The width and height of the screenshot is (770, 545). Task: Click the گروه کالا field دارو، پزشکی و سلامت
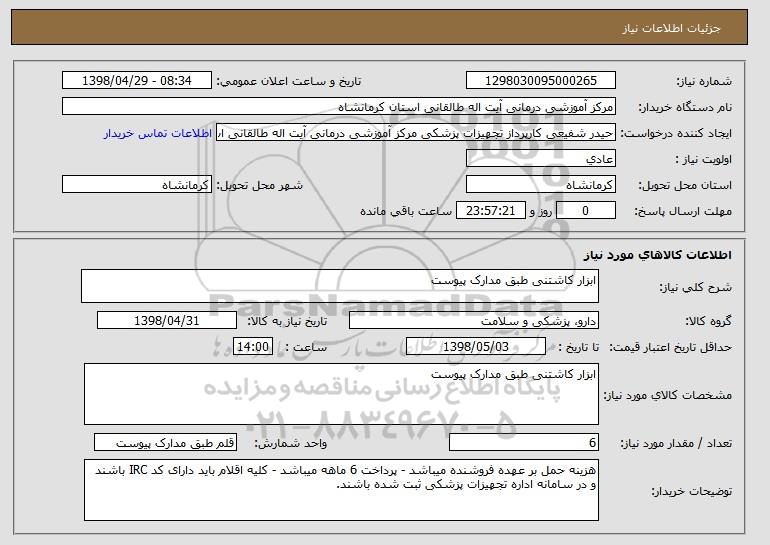(x=474, y=321)
